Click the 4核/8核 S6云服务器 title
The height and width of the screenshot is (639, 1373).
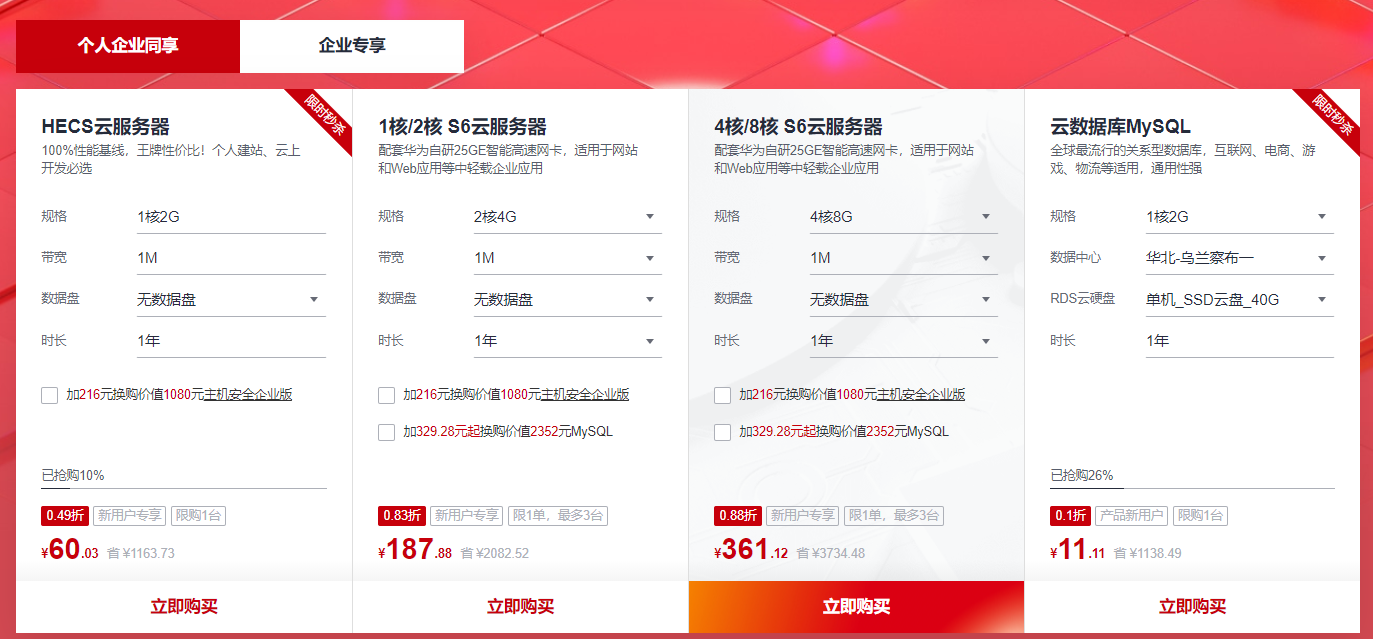pyautogui.click(x=798, y=127)
